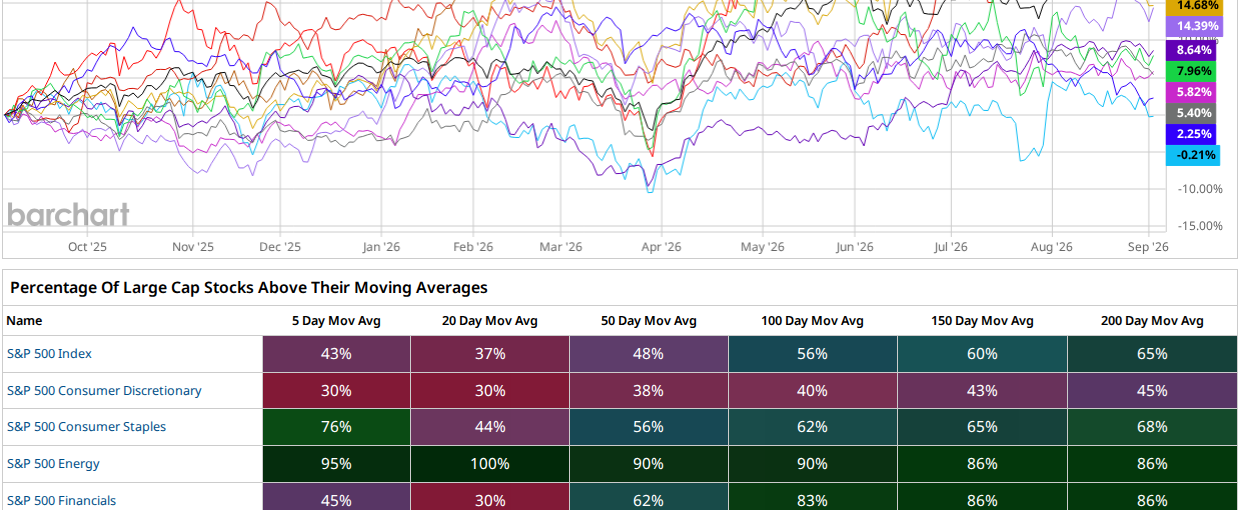
Task: Select Consumer Staples 50 Day value 56%
Action: pos(648,427)
